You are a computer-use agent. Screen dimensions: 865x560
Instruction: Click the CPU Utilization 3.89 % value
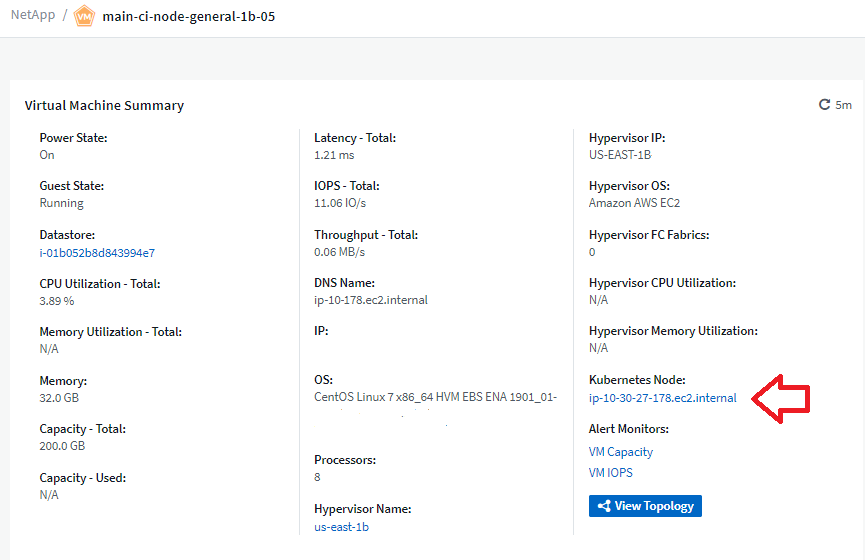(x=57, y=300)
